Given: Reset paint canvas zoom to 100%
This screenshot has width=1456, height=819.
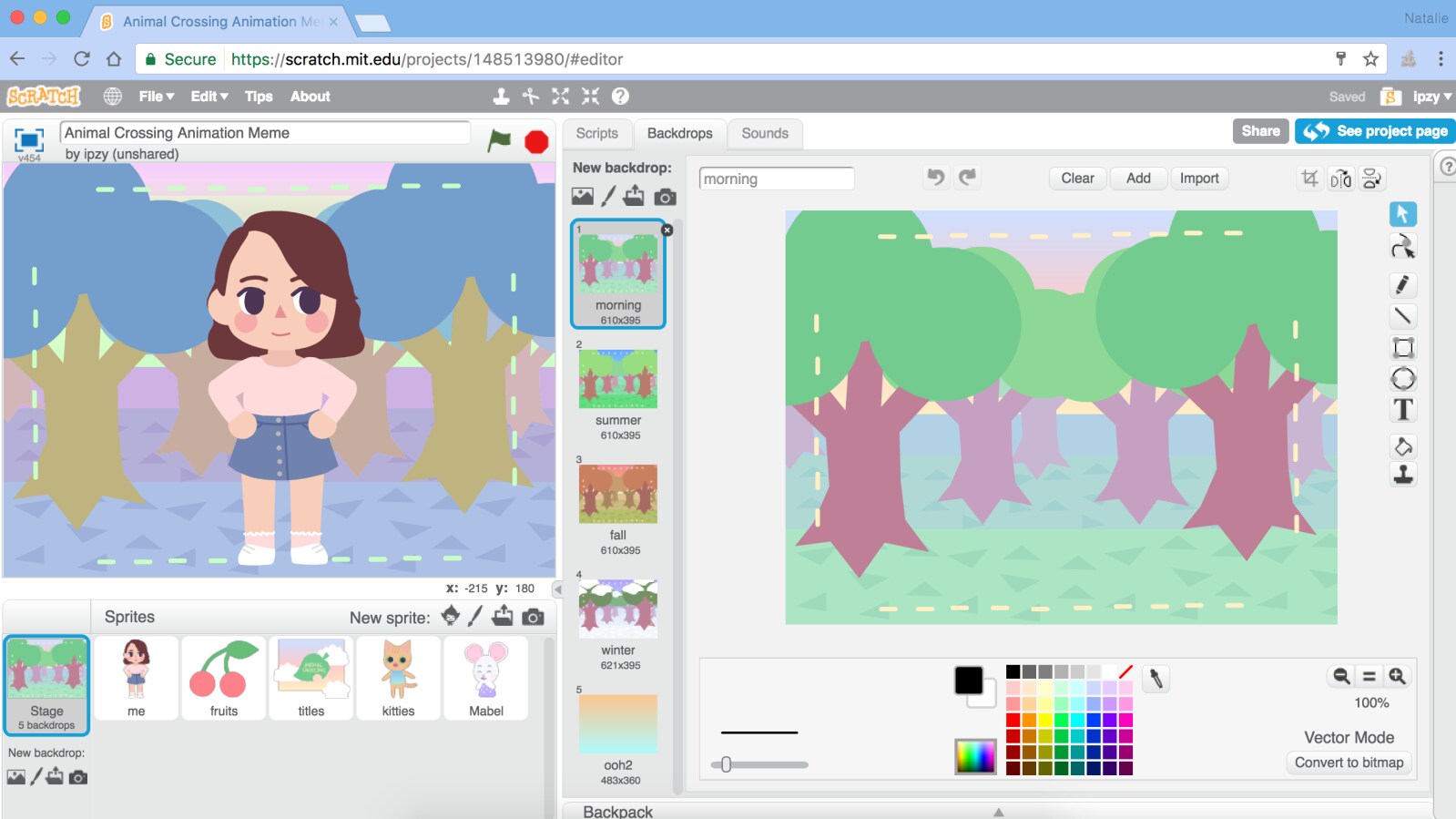Looking at the screenshot, I should click(x=1369, y=676).
